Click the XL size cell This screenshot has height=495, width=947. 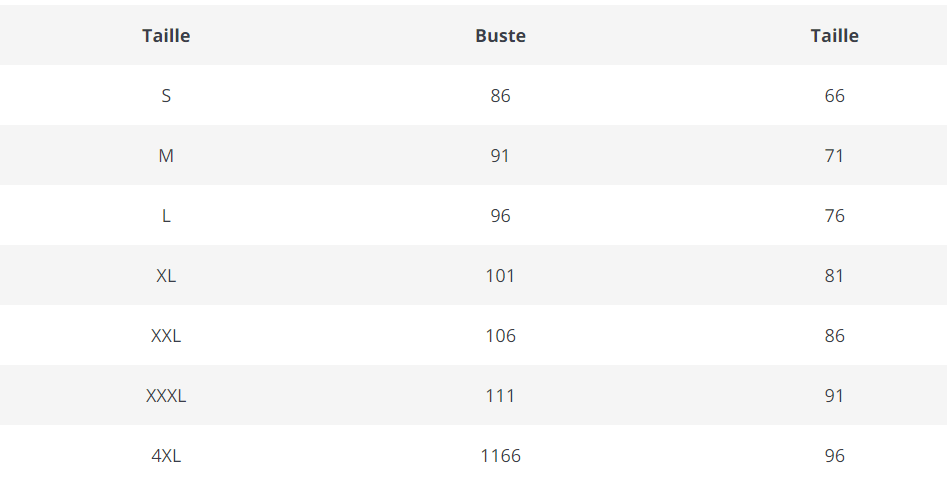[x=166, y=276]
